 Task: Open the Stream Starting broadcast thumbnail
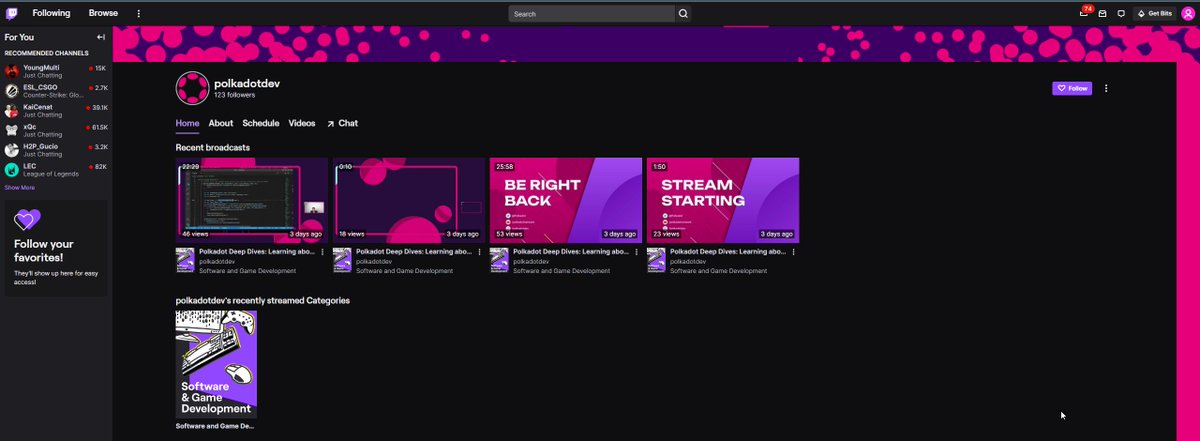[723, 200]
